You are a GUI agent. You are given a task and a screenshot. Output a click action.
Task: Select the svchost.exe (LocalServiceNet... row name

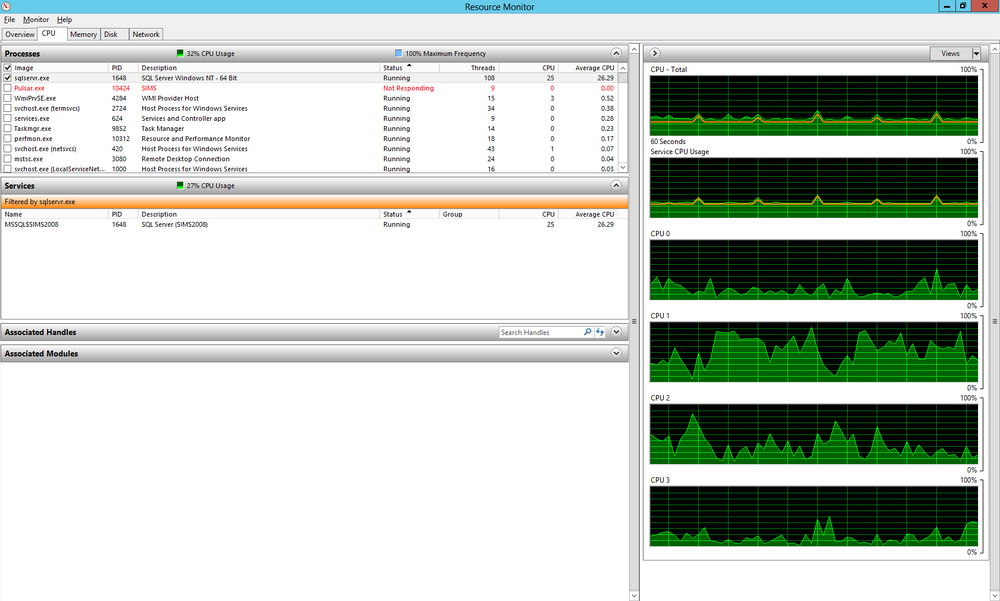tap(60, 169)
